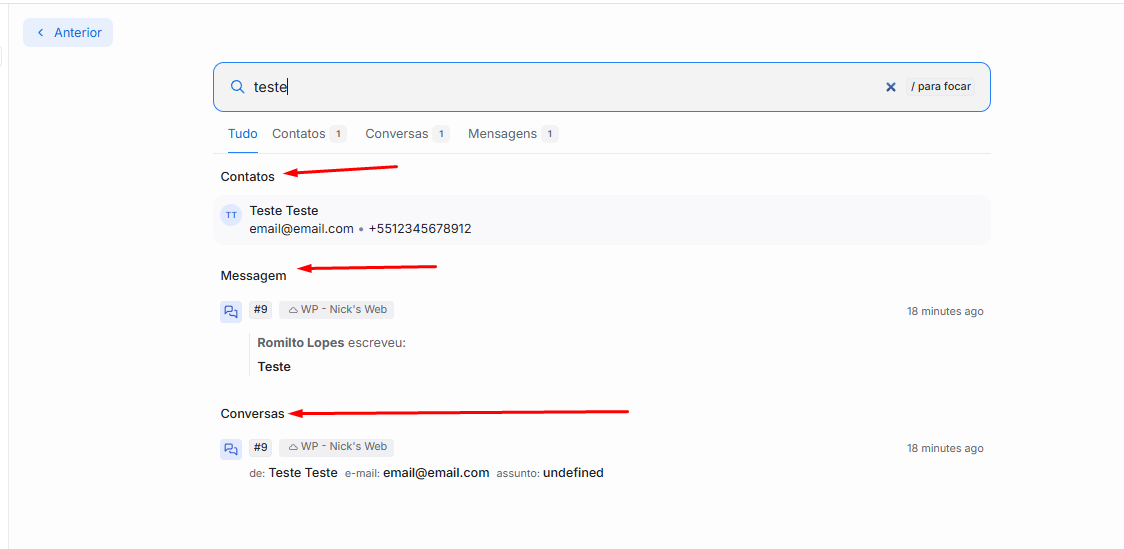Click WP - Nick's Web badge under Conversas
Viewport: 1124px width, 549px height.
click(x=336, y=447)
